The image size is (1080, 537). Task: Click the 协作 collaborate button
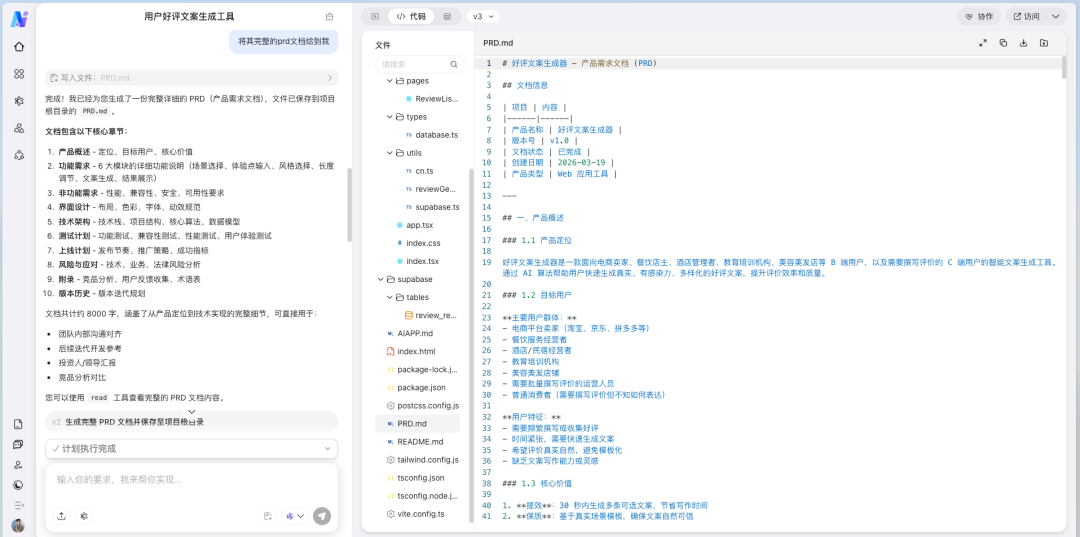point(978,16)
